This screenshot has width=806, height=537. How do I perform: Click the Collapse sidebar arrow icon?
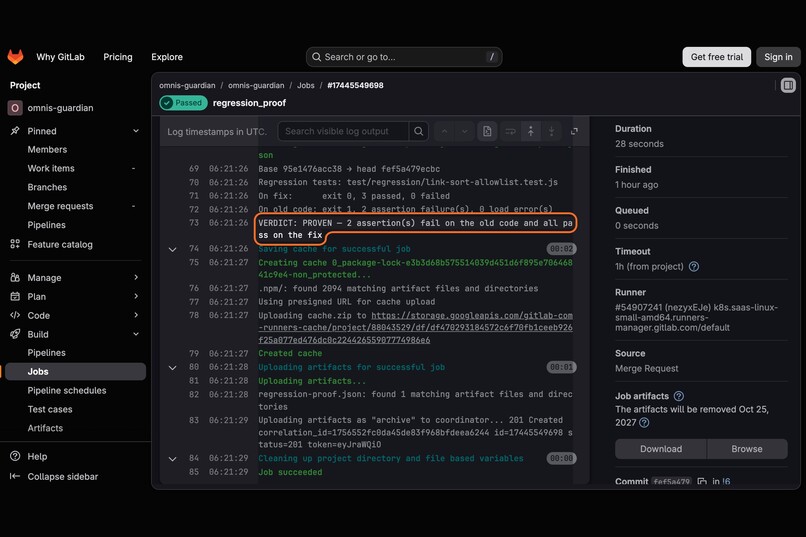point(15,476)
